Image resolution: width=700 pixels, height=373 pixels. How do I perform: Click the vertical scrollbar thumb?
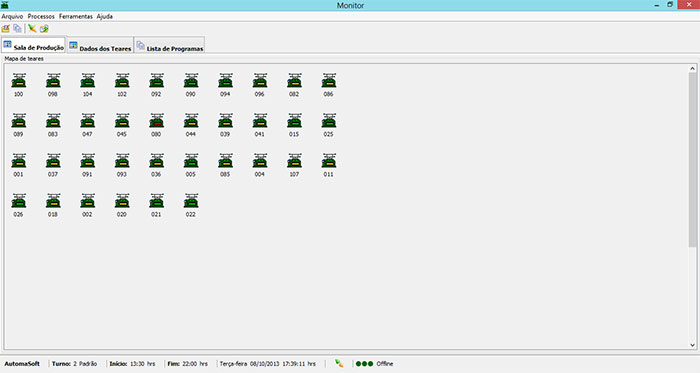[x=692, y=160]
